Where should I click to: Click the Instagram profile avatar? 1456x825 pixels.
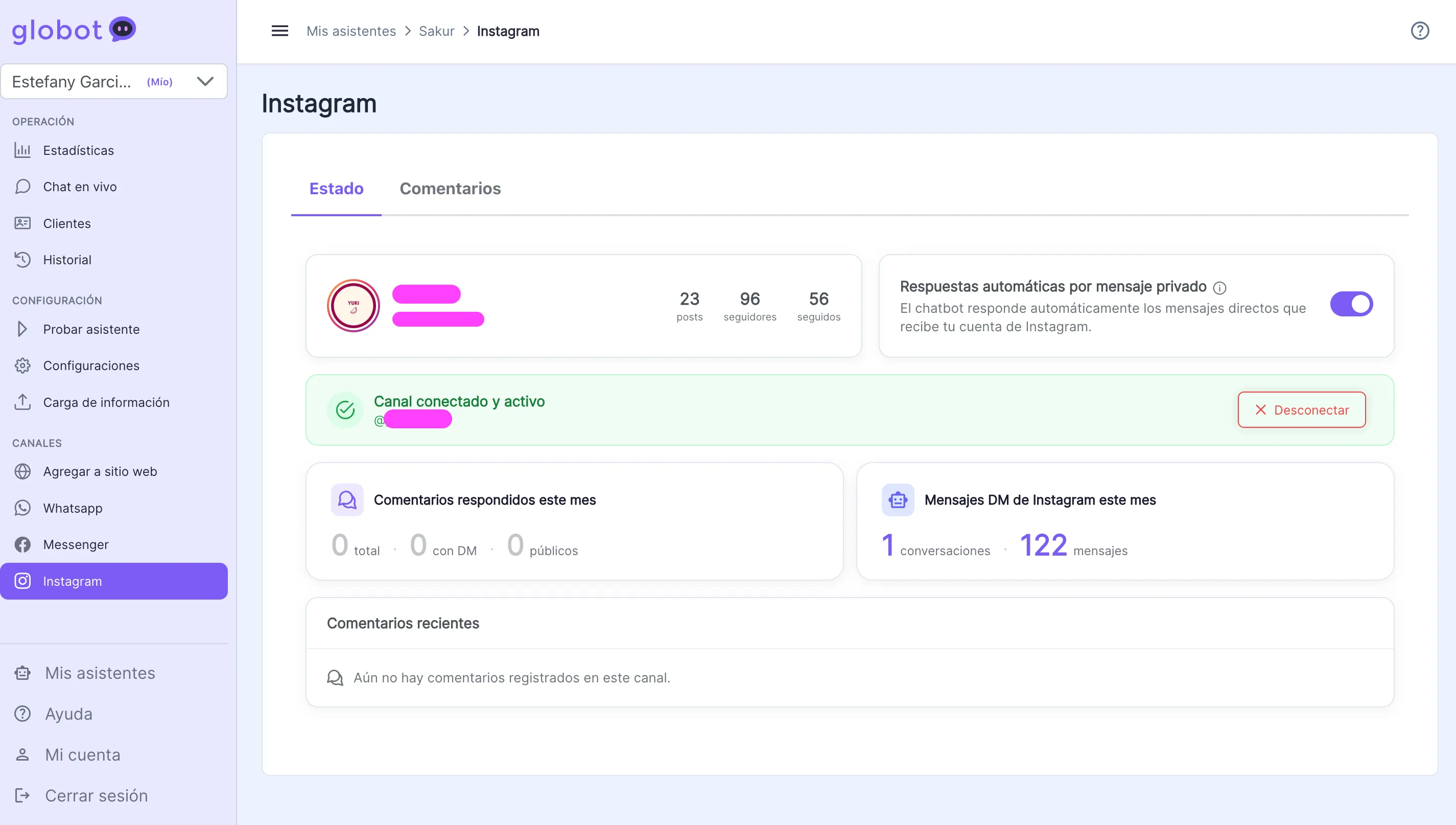click(x=354, y=305)
